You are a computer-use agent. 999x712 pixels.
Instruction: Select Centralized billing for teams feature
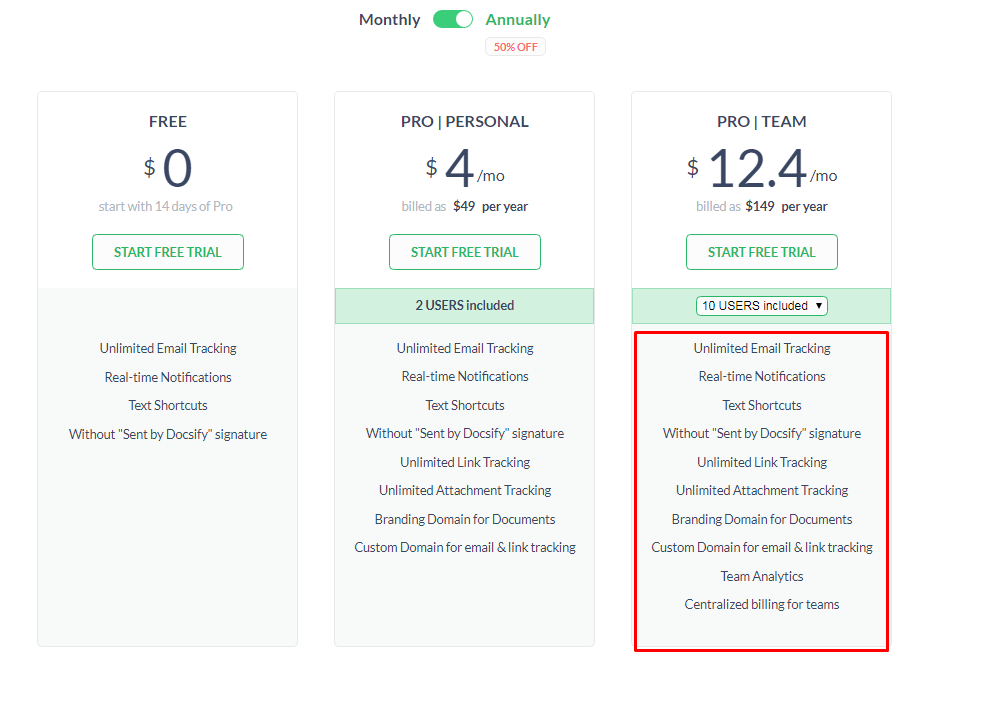click(x=761, y=604)
